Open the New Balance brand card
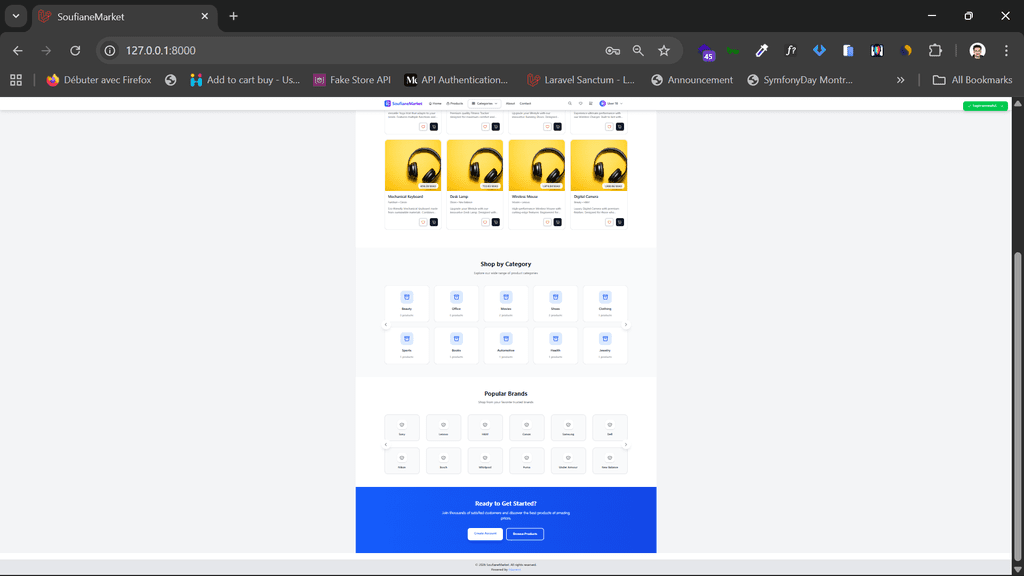Viewport: 1024px width, 576px height. pyautogui.click(x=610, y=461)
